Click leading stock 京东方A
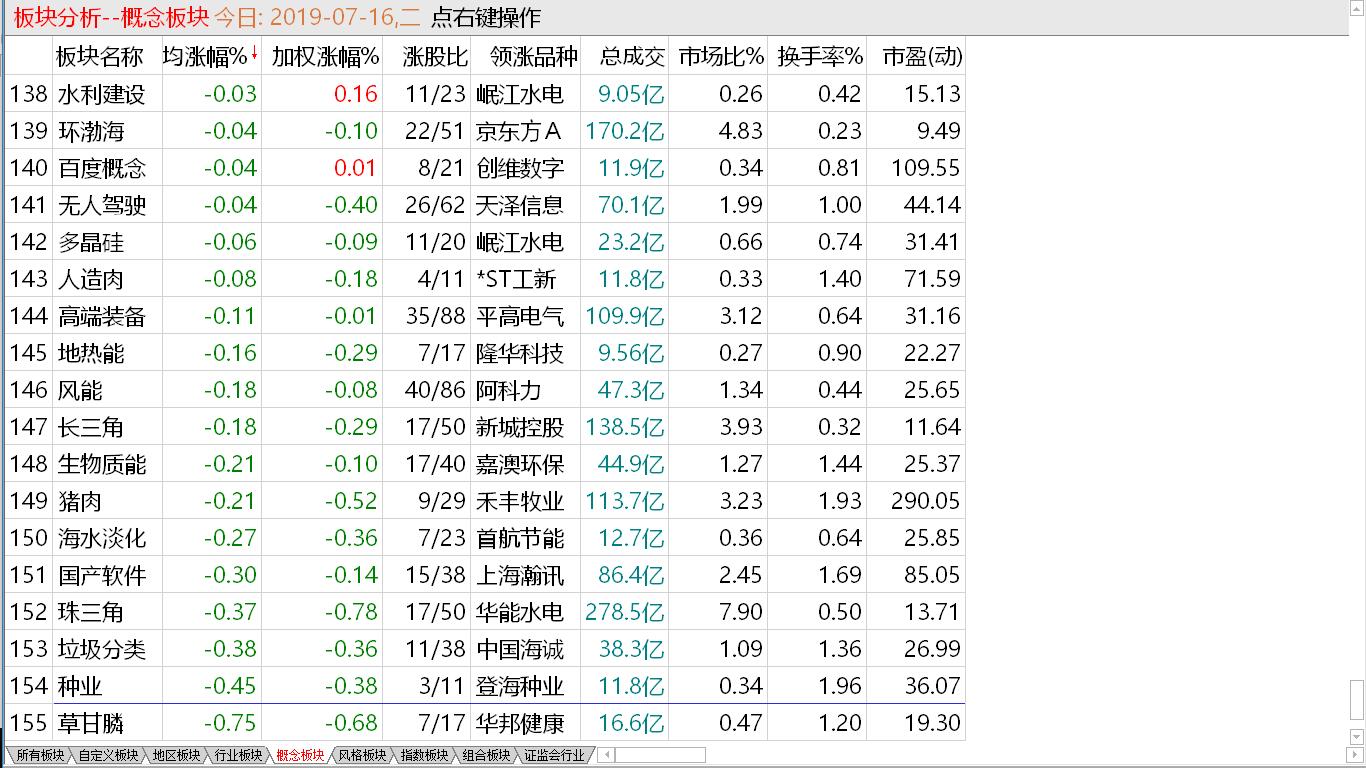1366x768 pixels. click(519, 131)
